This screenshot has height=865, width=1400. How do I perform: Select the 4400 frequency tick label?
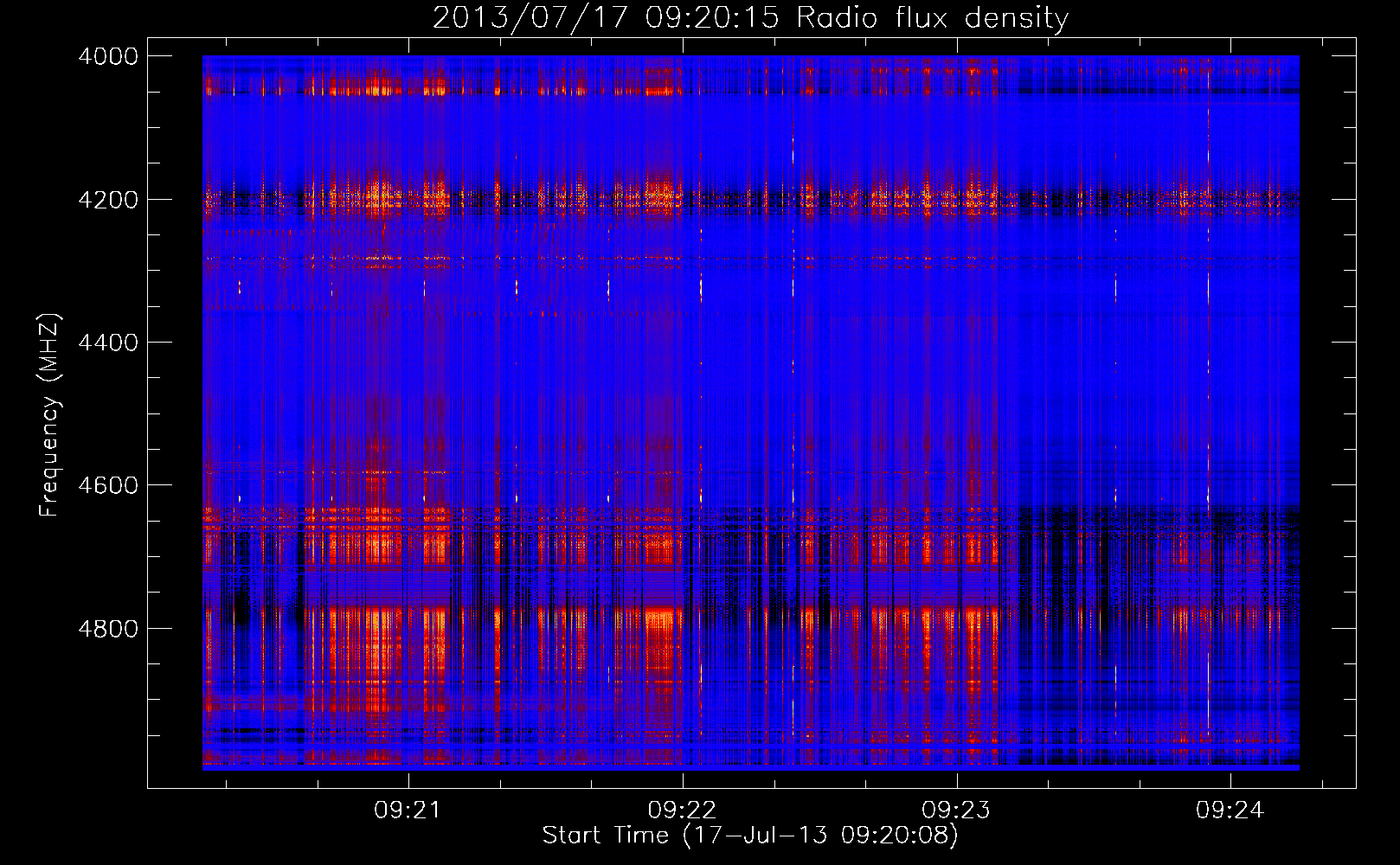pos(108,343)
